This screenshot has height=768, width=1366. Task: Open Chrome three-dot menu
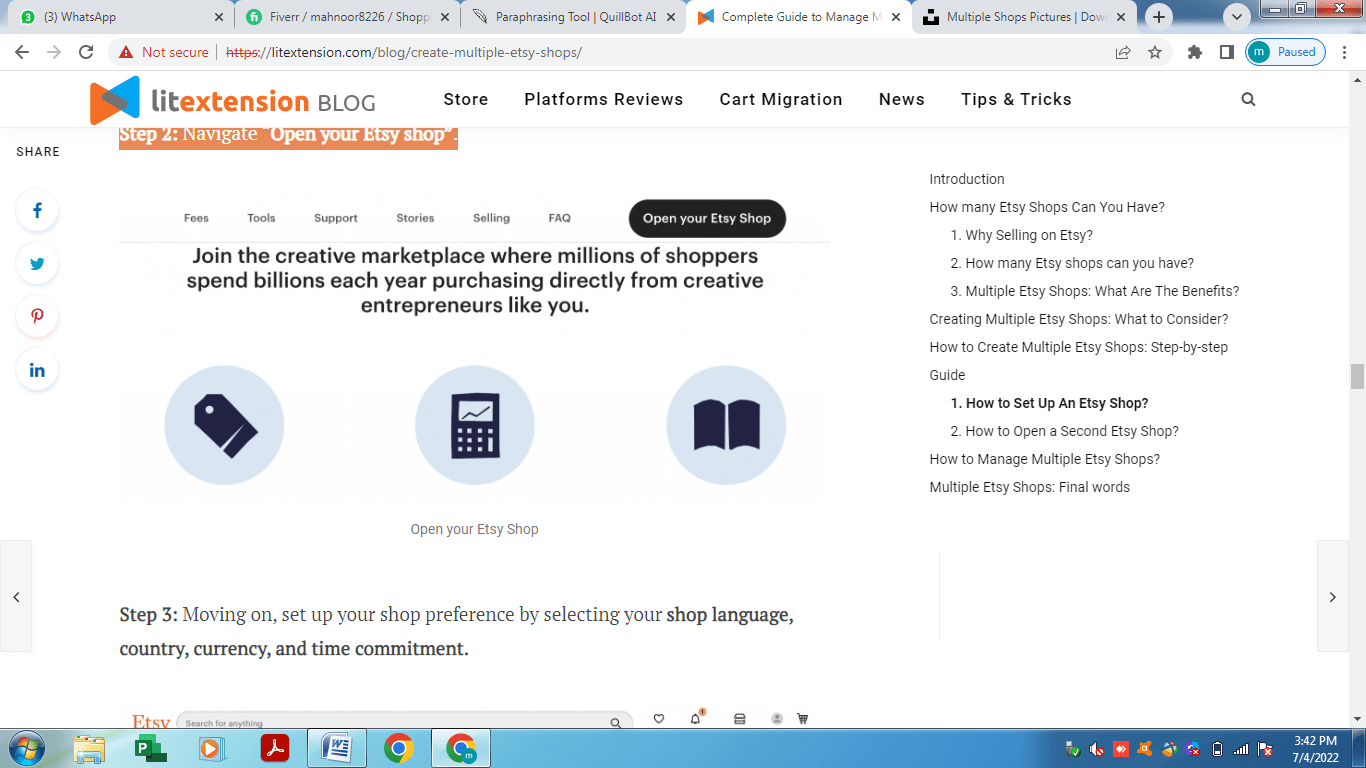(x=1345, y=52)
